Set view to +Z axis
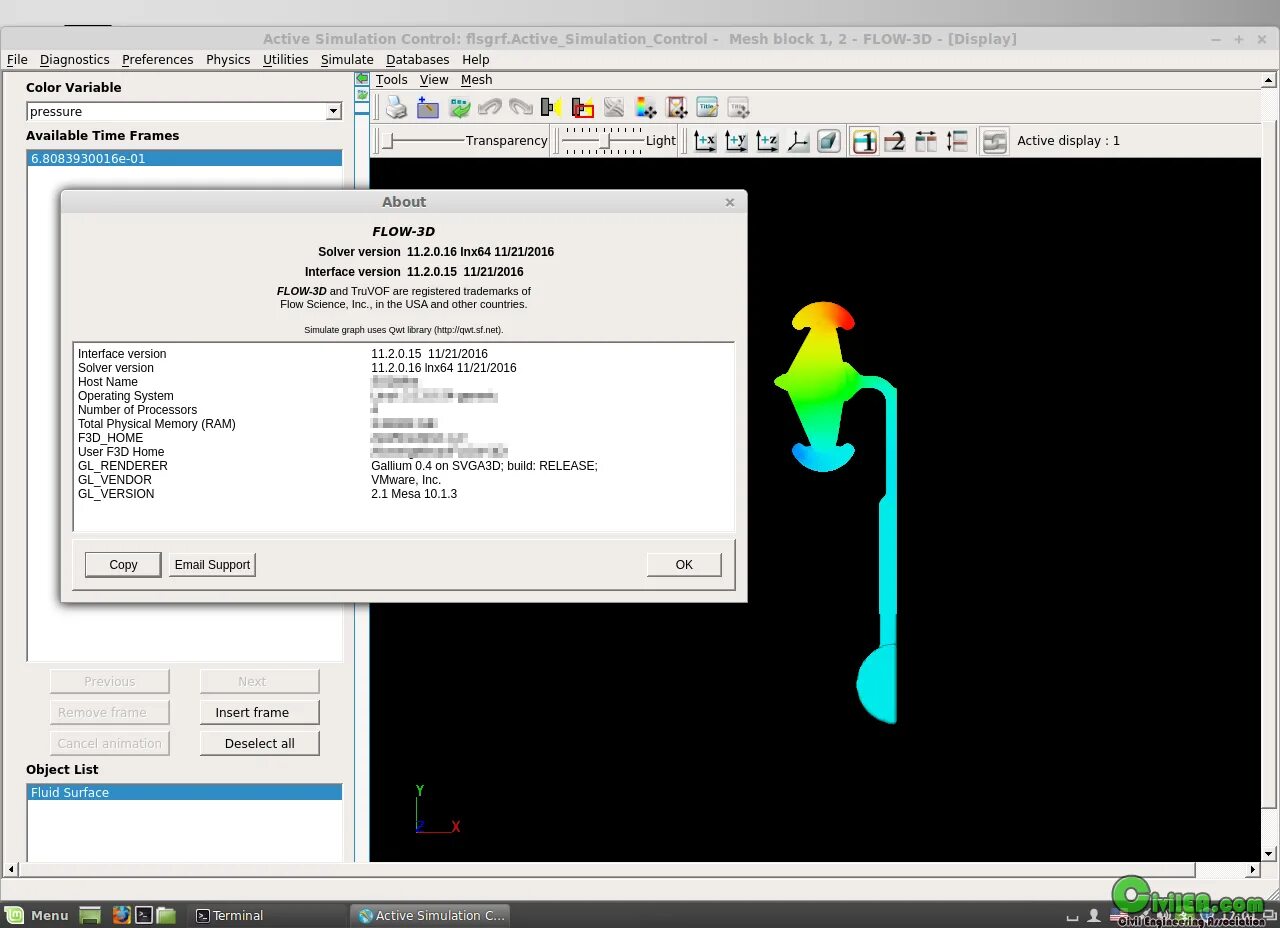Screen dimensions: 1280x928 [x=767, y=141]
